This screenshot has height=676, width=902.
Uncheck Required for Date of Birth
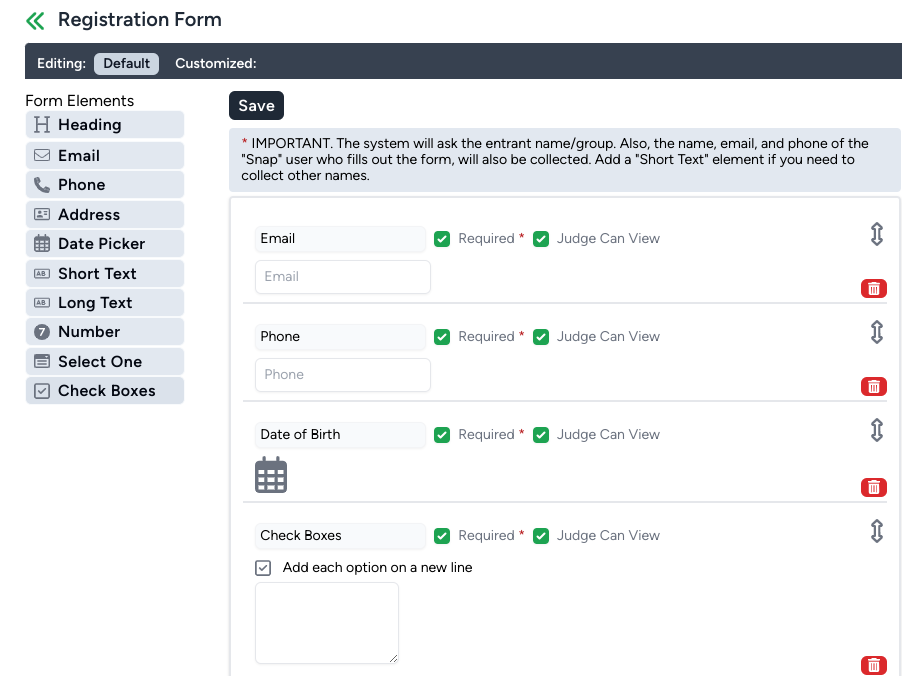pos(442,435)
